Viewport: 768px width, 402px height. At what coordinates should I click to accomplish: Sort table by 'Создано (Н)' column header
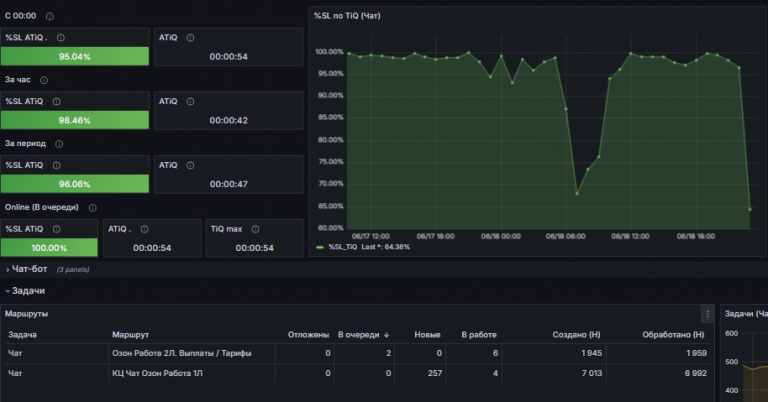(x=576, y=335)
